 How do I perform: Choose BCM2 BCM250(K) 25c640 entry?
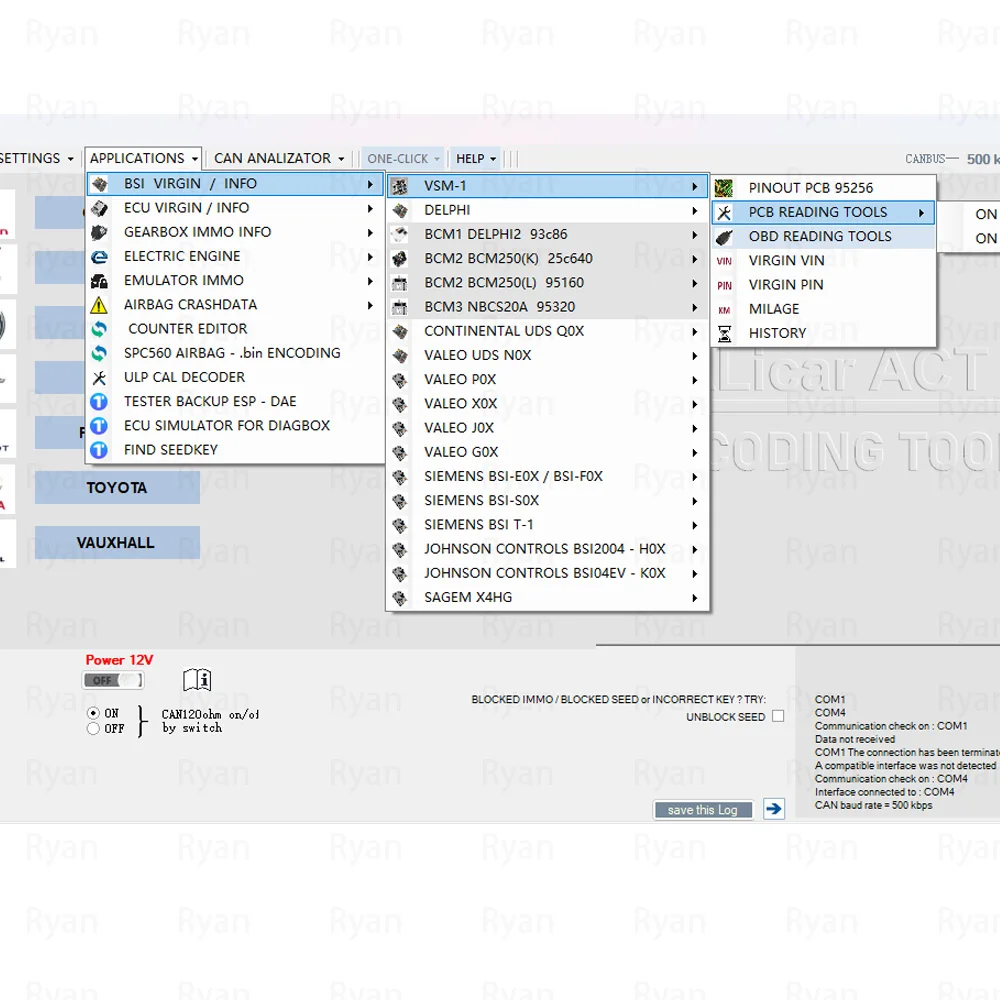(x=547, y=259)
